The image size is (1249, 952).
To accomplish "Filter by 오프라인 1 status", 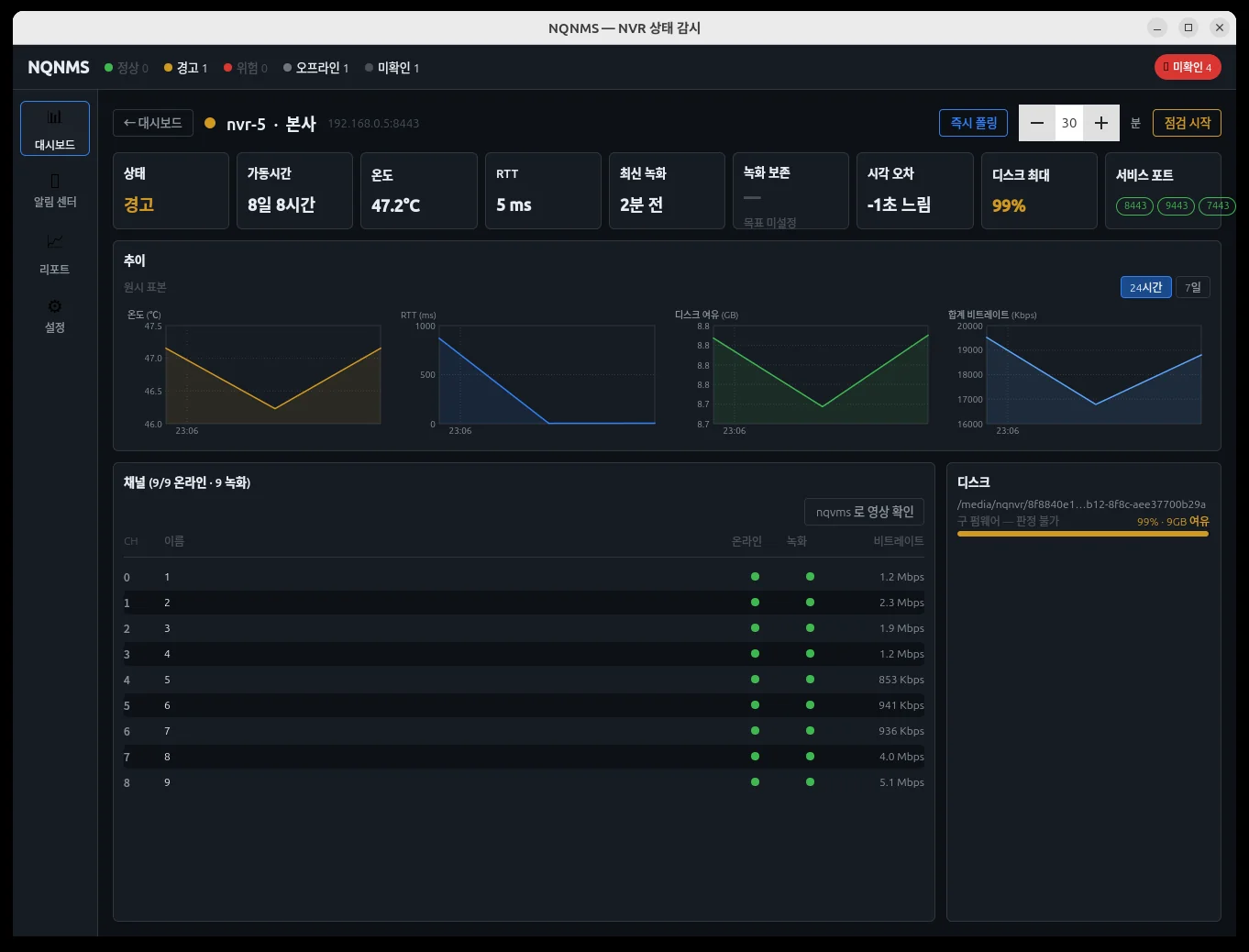I will 316,68.
